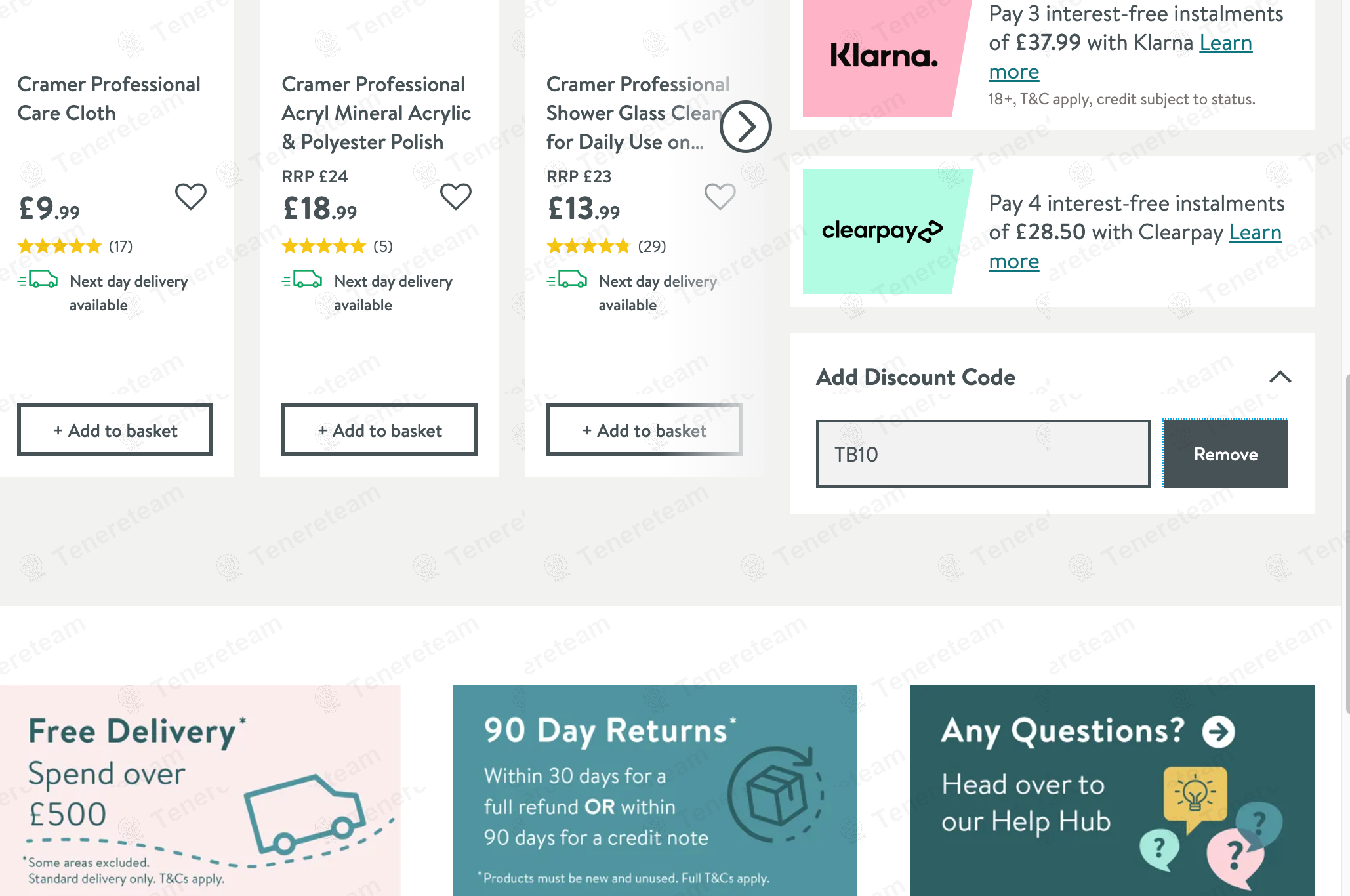Open Klarna Learn more link

click(1225, 43)
